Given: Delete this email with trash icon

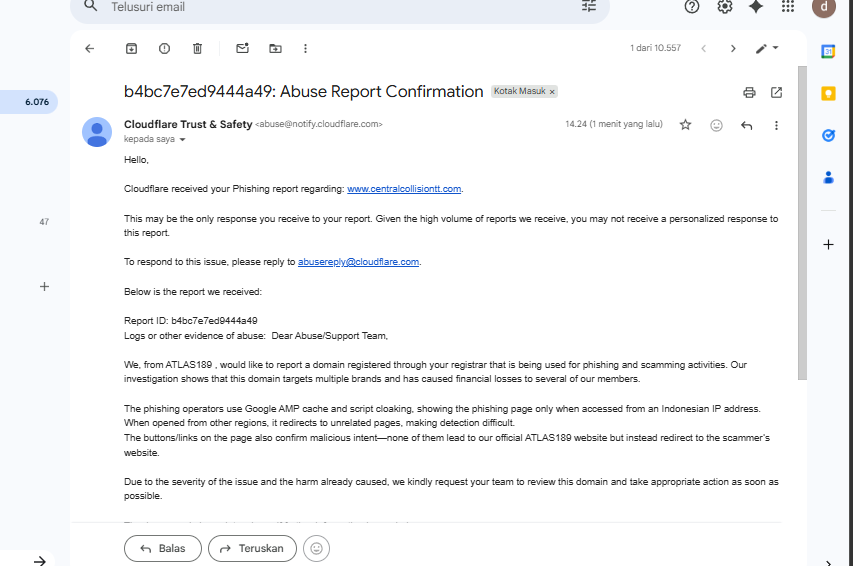Looking at the screenshot, I should click(x=197, y=48).
